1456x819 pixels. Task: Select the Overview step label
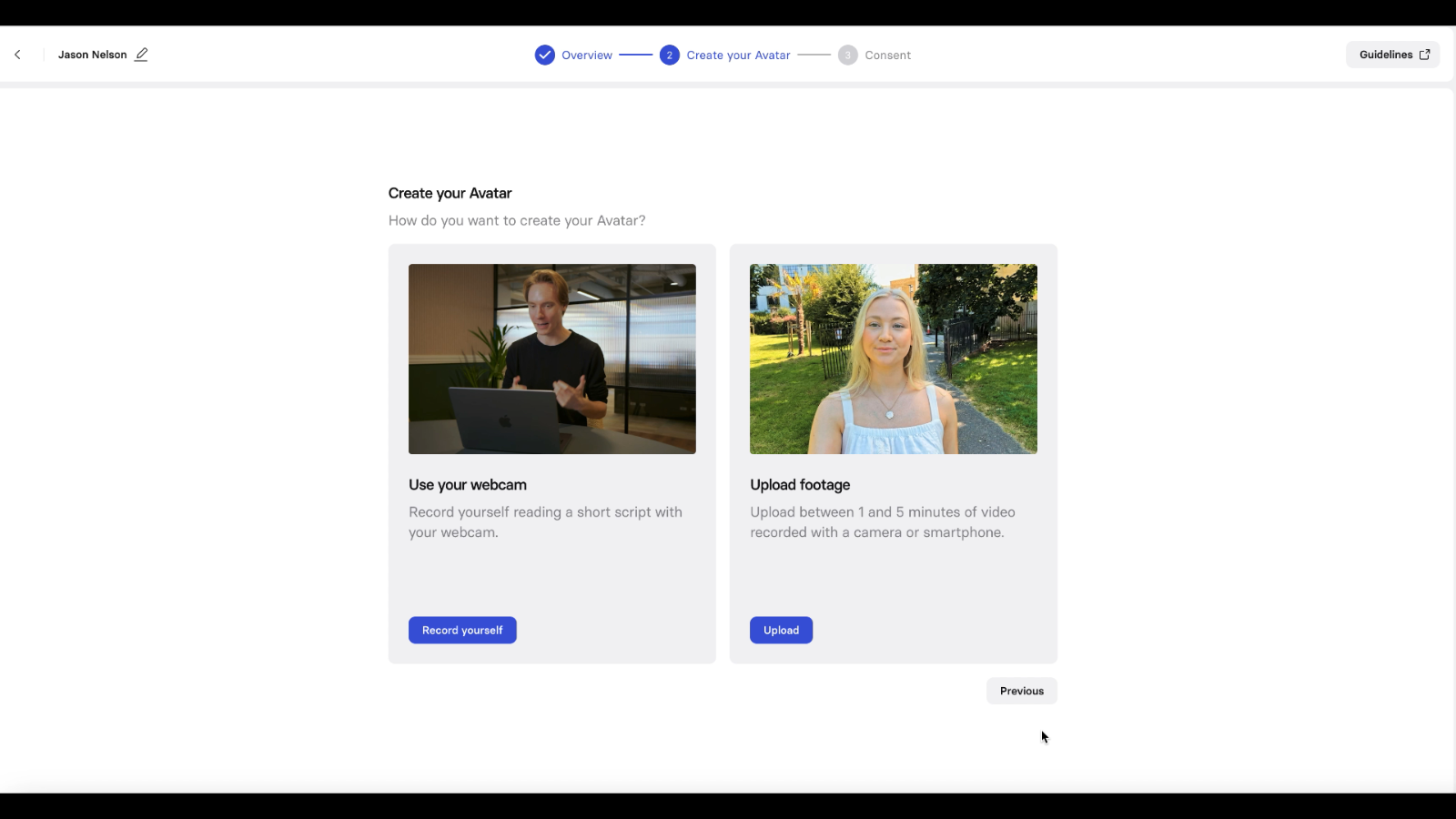click(x=586, y=56)
